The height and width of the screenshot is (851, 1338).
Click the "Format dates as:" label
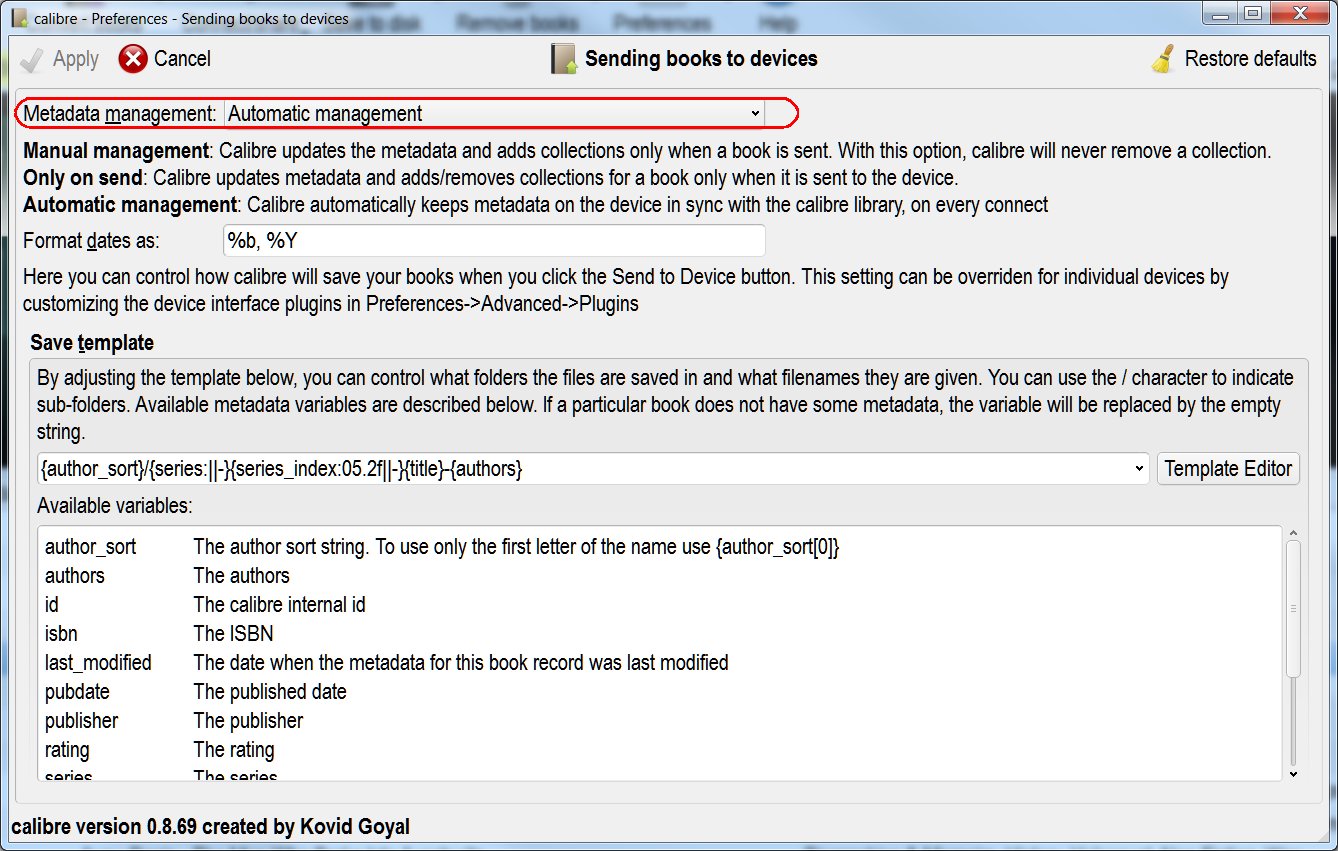[x=91, y=241]
